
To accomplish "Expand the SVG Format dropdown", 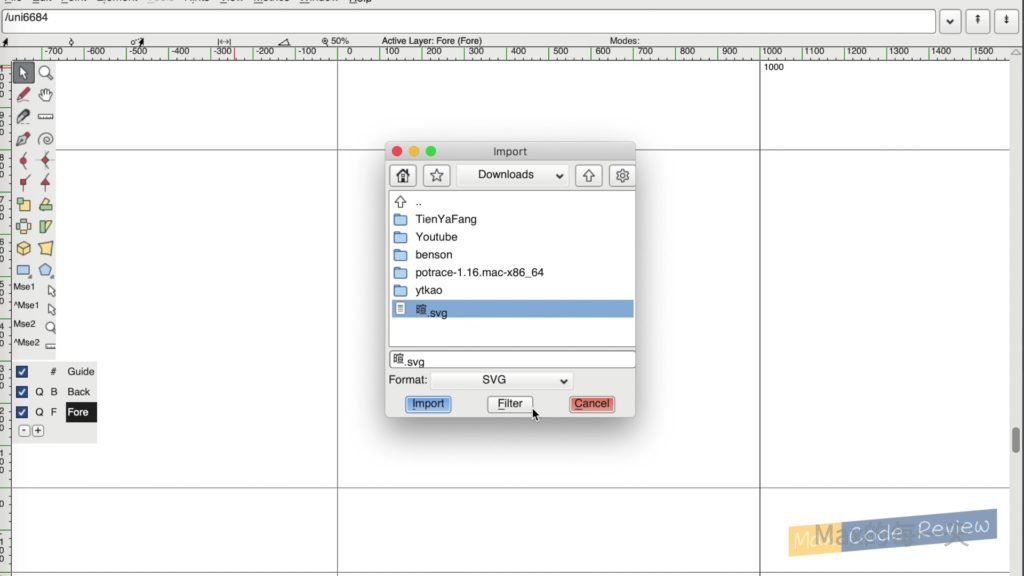I will pyautogui.click(x=501, y=381).
